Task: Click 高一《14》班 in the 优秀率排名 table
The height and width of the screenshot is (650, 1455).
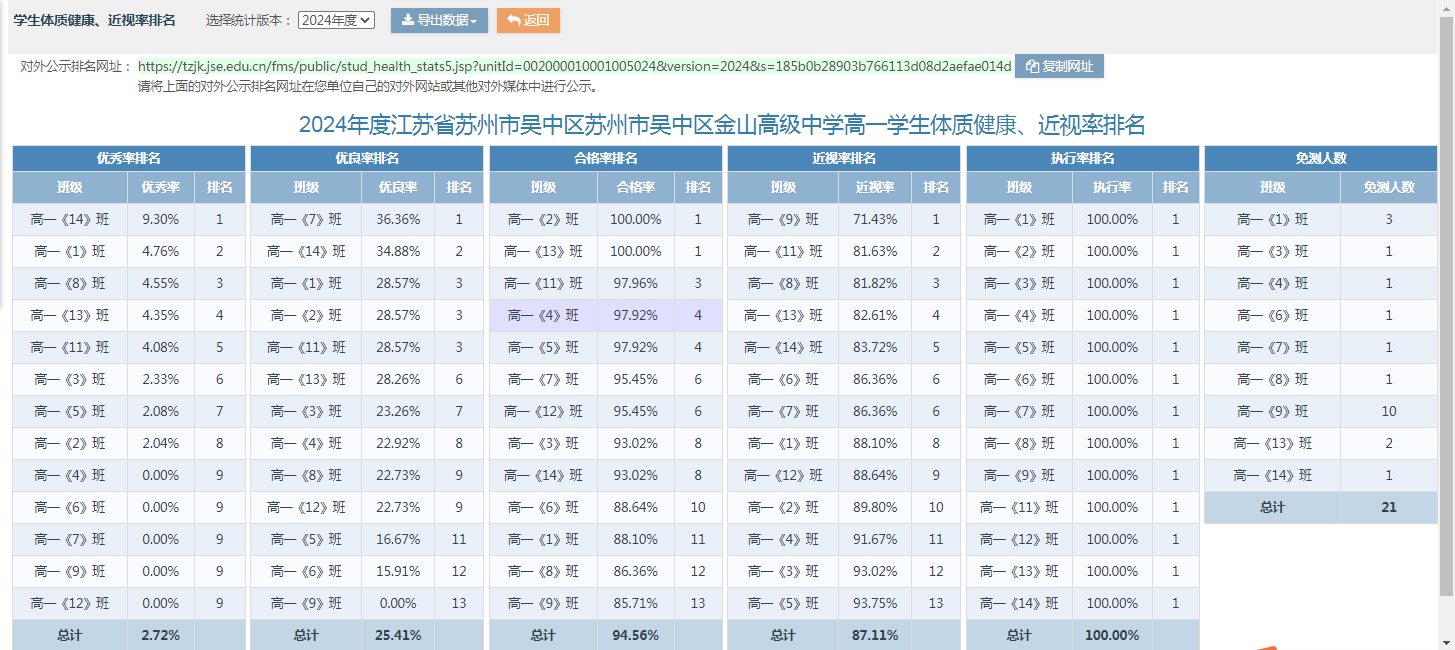Action: pyautogui.click(x=69, y=220)
